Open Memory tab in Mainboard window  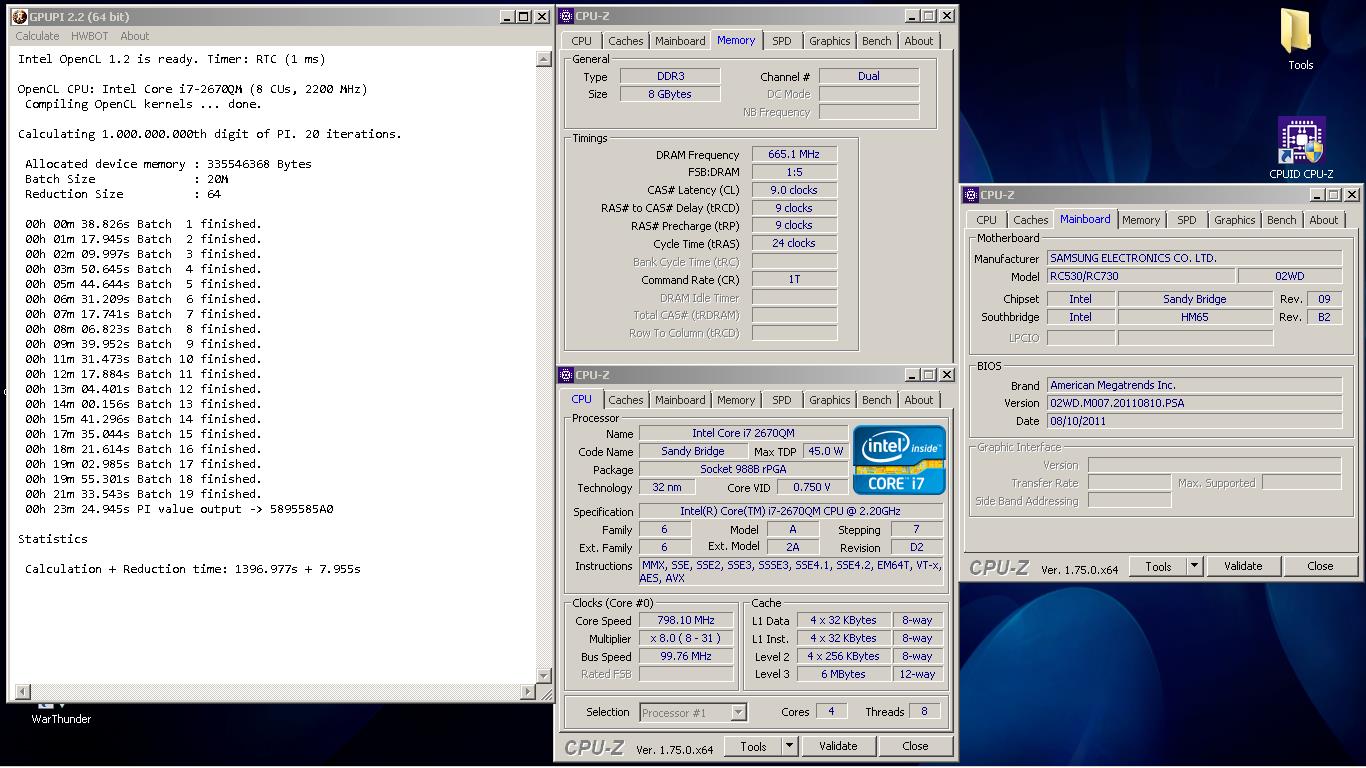pyautogui.click(x=1141, y=220)
